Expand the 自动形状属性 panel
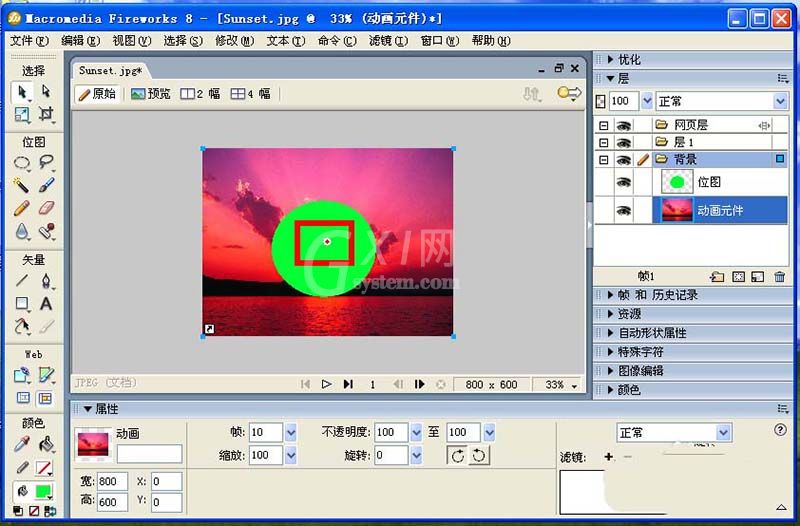 pos(610,333)
